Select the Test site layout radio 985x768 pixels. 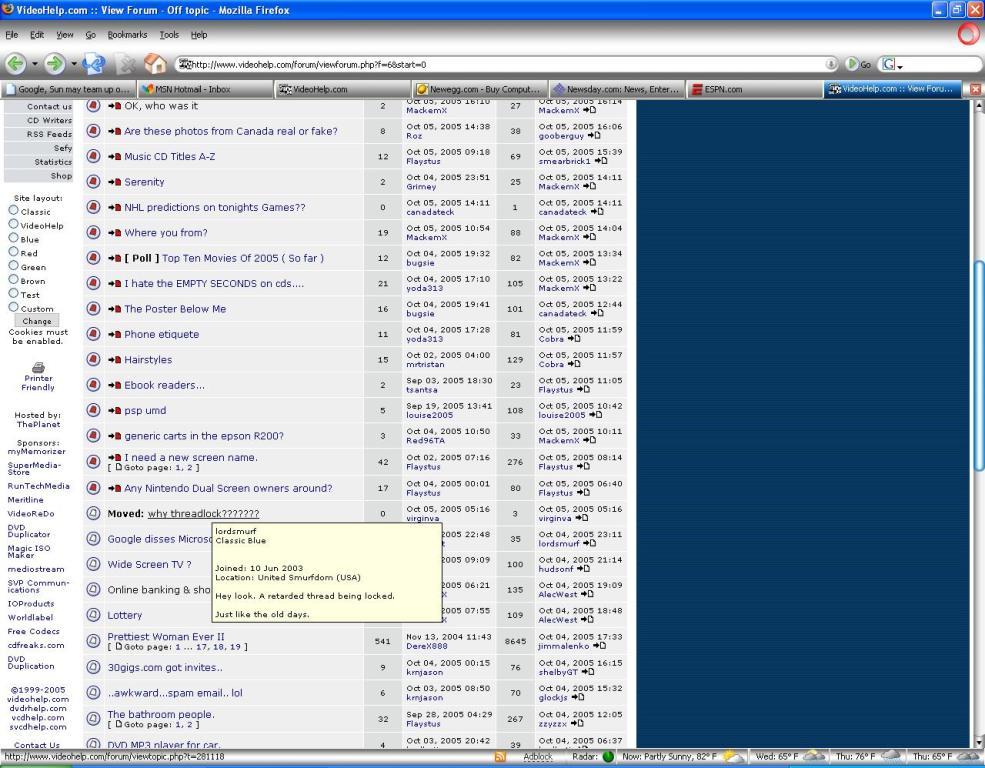click(13, 293)
